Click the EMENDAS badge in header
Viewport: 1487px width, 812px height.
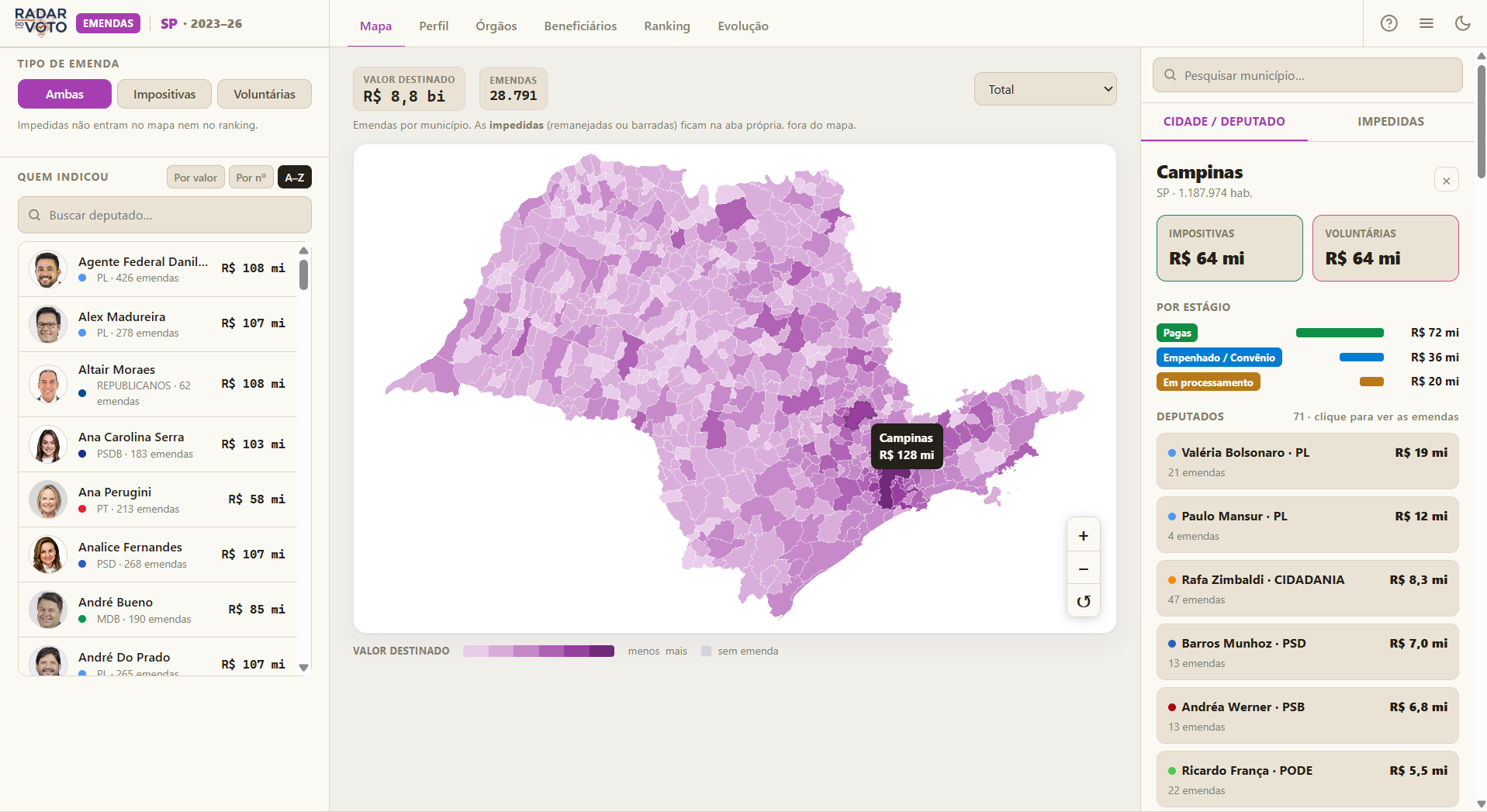108,23
